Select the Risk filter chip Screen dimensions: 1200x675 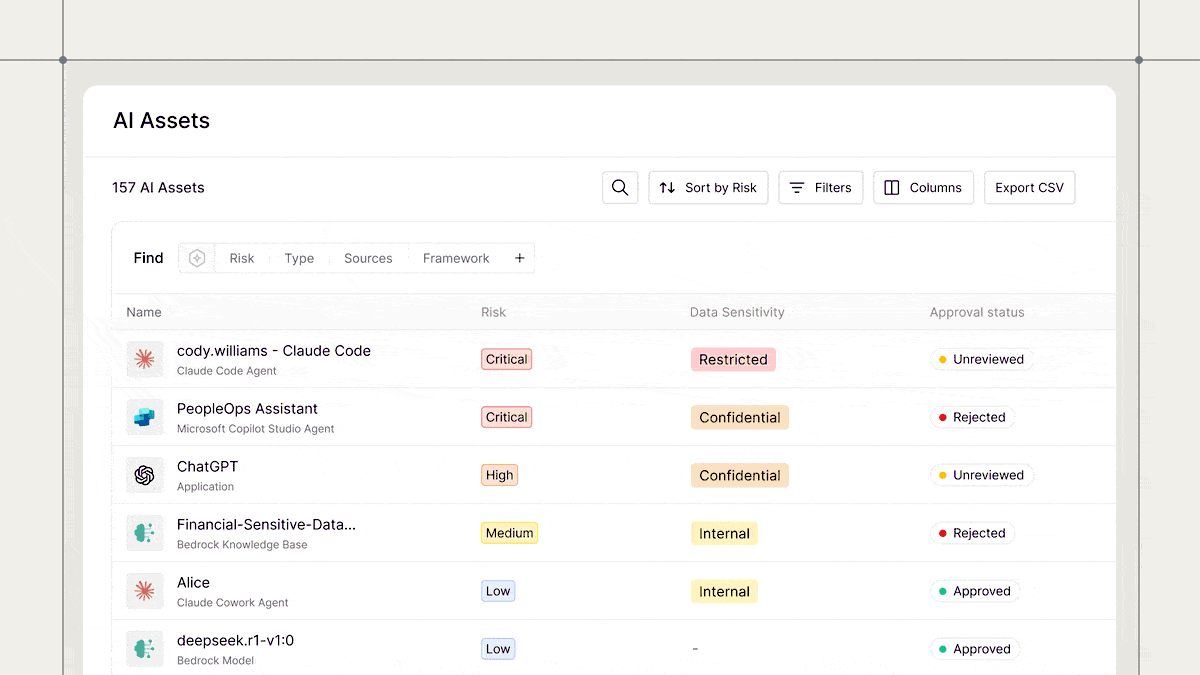242,258
